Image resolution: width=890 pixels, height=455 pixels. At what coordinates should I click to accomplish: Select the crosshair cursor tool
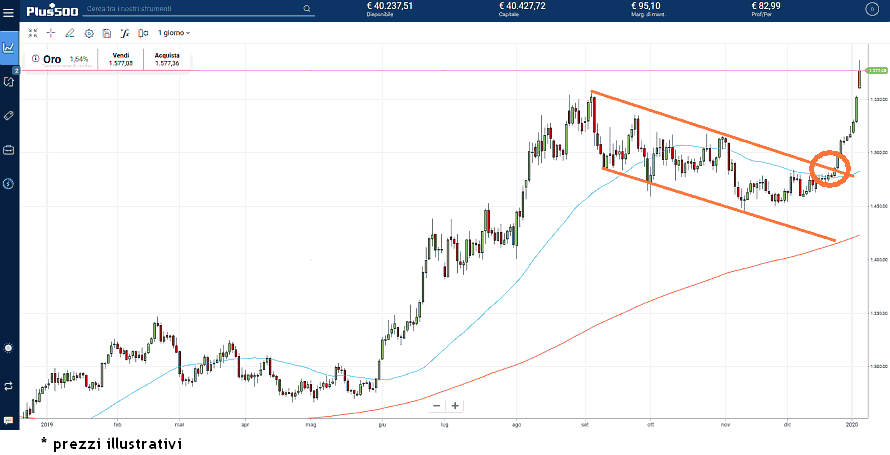51,33
